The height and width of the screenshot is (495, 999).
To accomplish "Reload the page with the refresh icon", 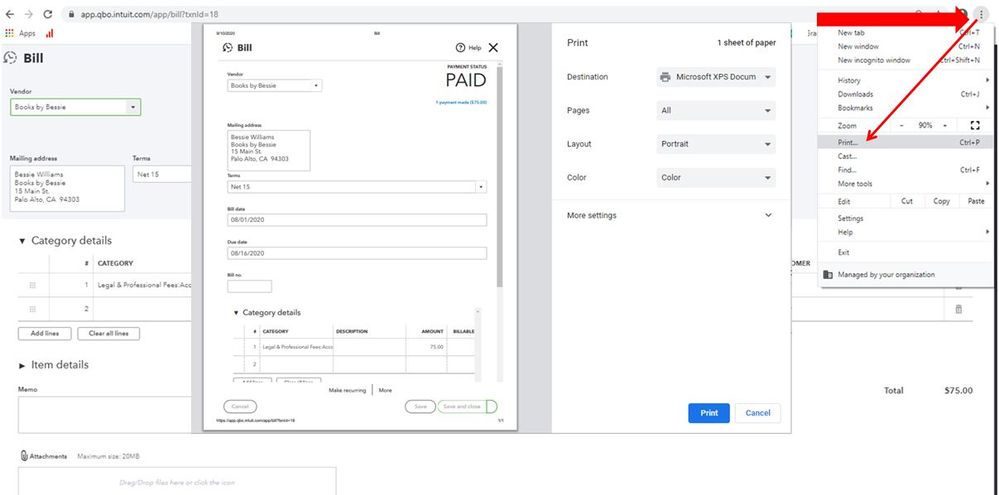I will [48, 14].
